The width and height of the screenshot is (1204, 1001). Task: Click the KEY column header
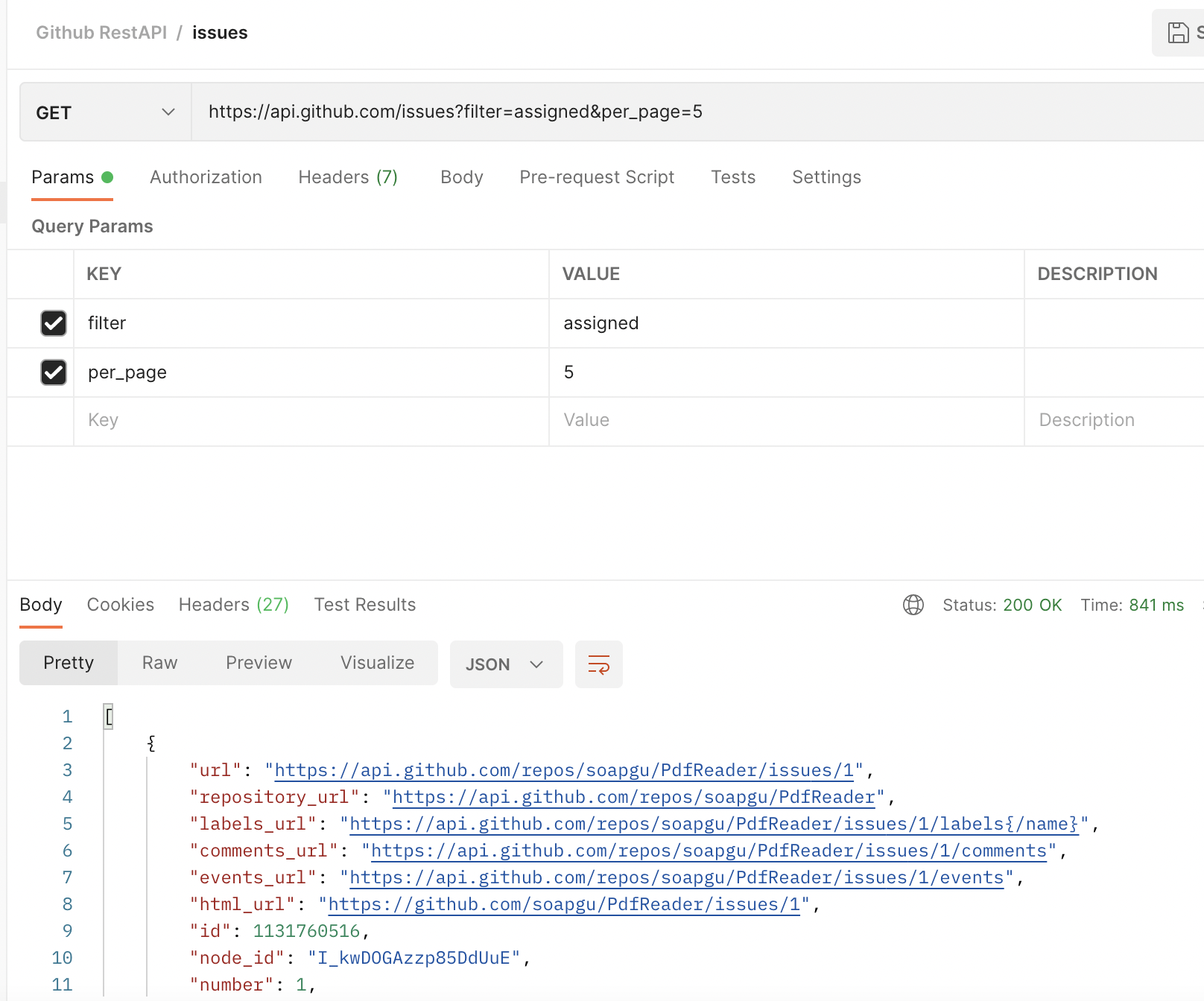tap(104, 274)
